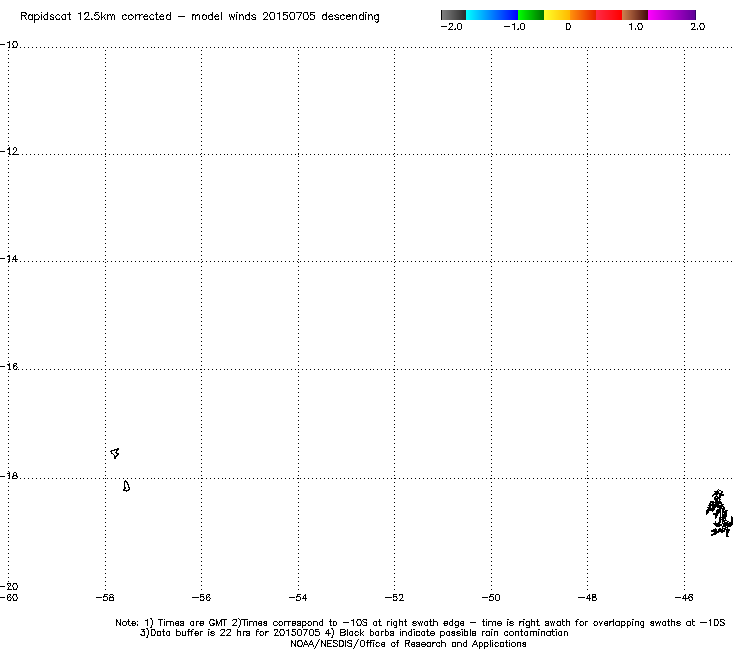The height and width of the screenshot is (650, 740).
Task: Click the purple segment of the color bar
Action: pyautogui.click(x=684, y=15)
